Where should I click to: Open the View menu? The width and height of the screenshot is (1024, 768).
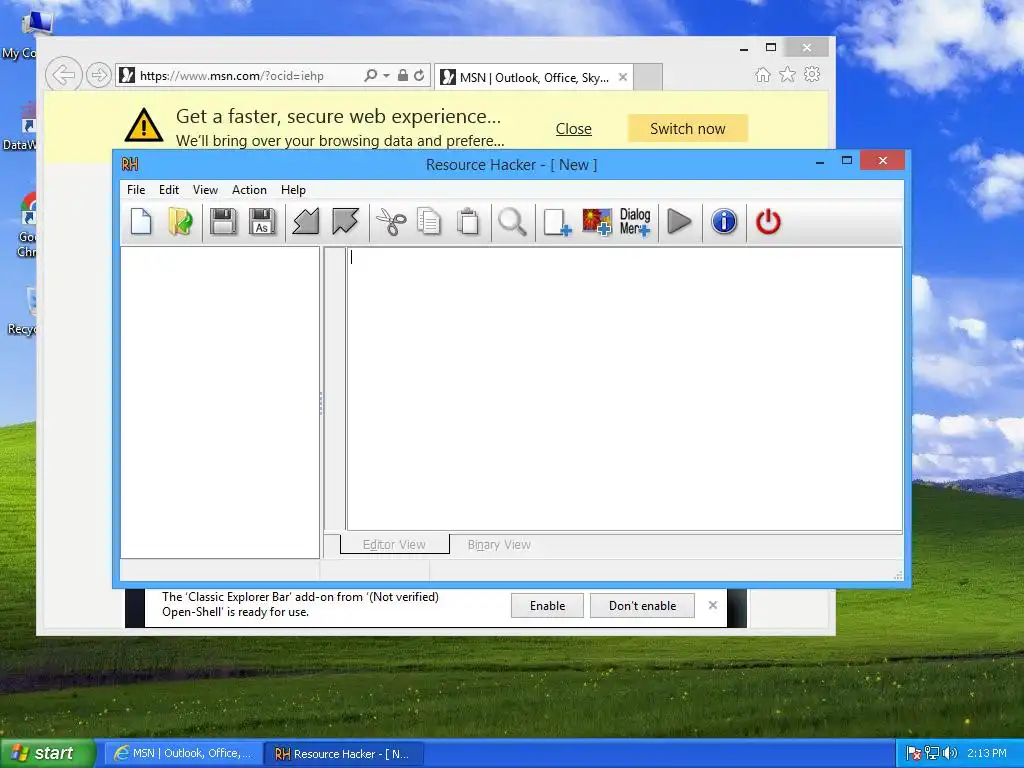pos(205,189)
